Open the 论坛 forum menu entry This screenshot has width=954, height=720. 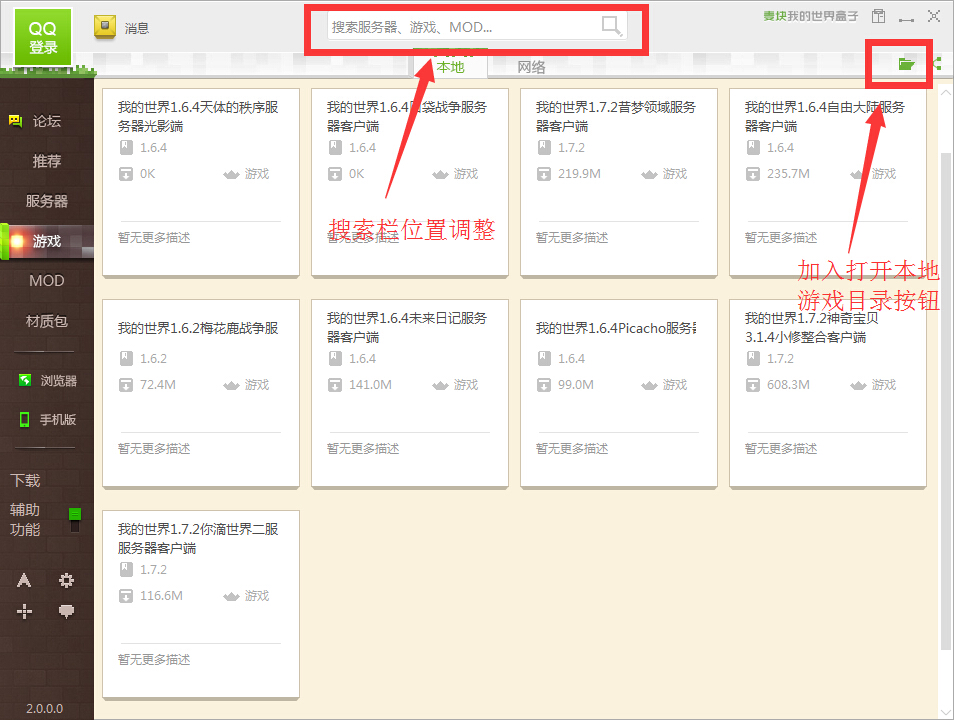(x=46, y=120)
